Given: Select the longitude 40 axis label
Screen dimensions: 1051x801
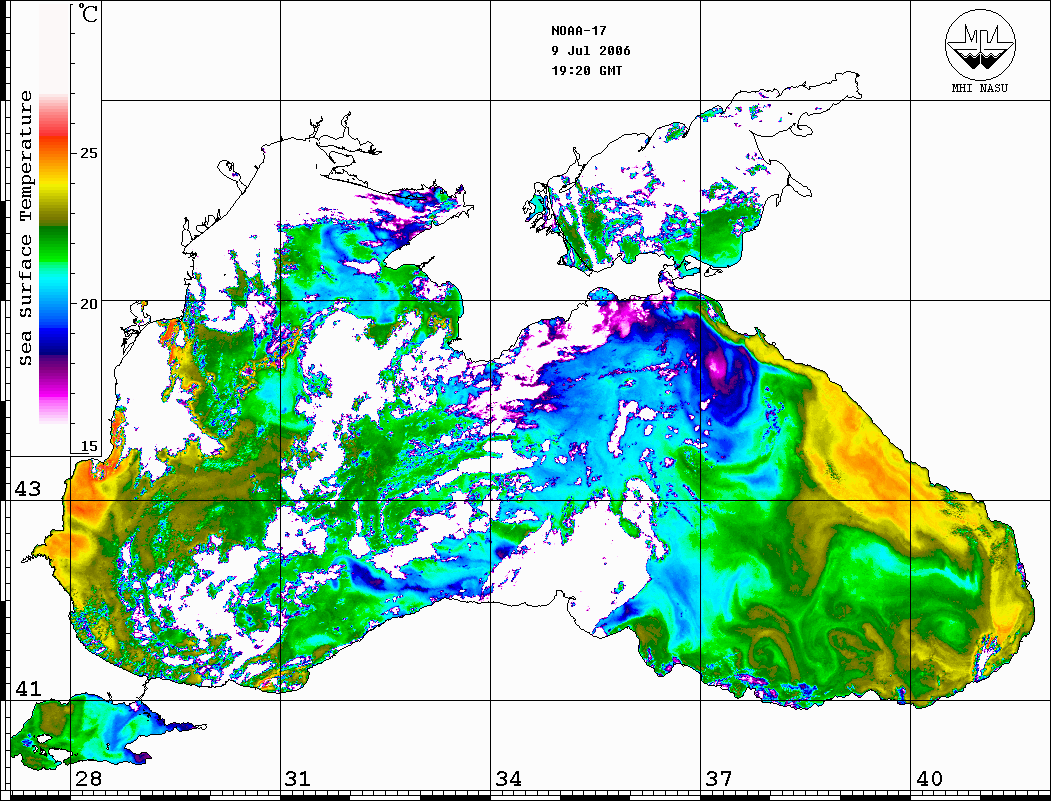Looking at the screenshot, I should point(928,779).
